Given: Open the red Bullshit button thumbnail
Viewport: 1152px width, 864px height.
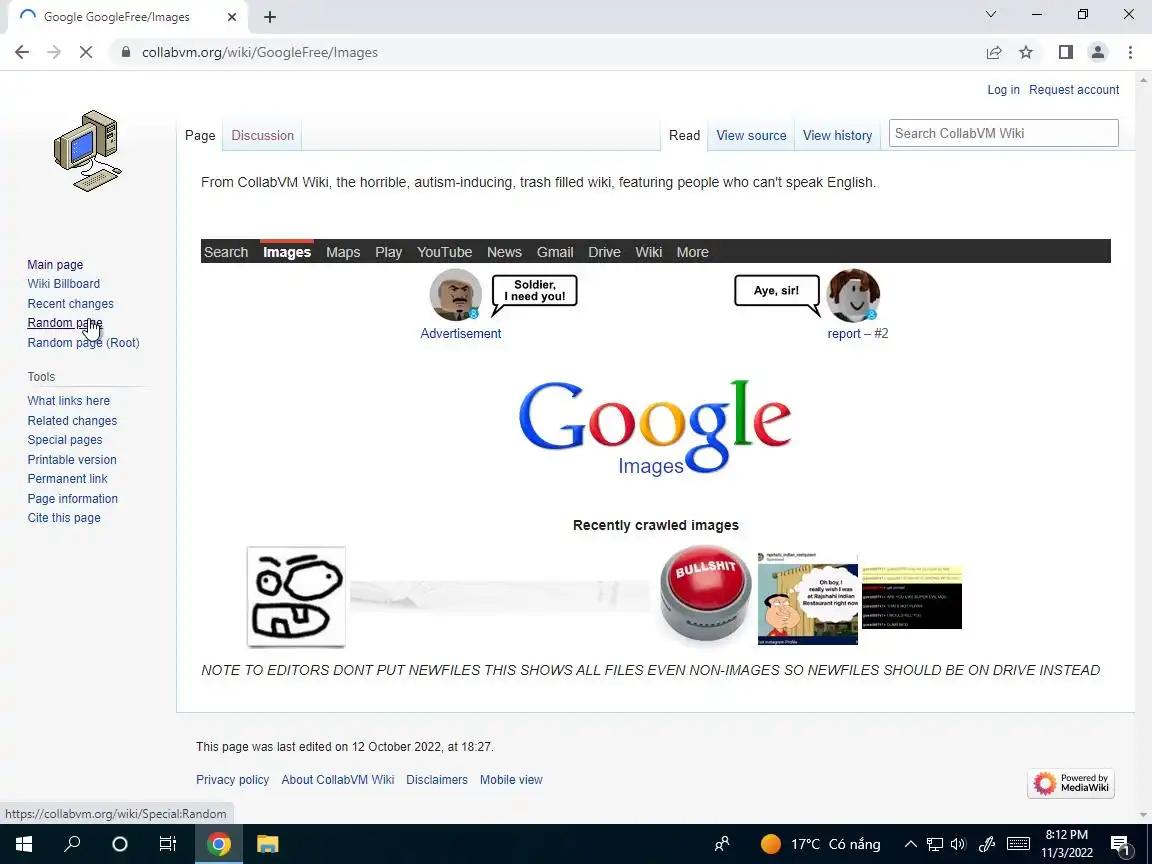Looking at the screenshot, I should [x=705, y=595].
